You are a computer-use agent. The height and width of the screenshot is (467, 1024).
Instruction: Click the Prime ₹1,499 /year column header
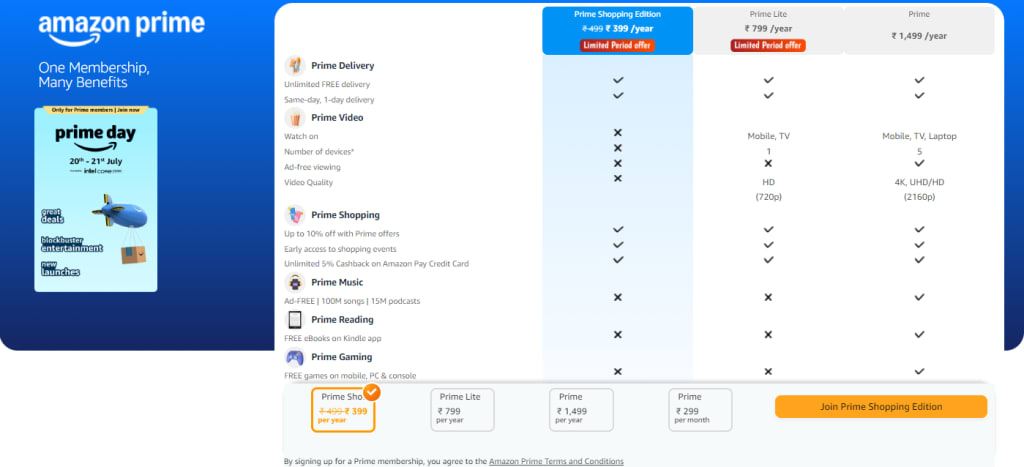pos(919,31)
